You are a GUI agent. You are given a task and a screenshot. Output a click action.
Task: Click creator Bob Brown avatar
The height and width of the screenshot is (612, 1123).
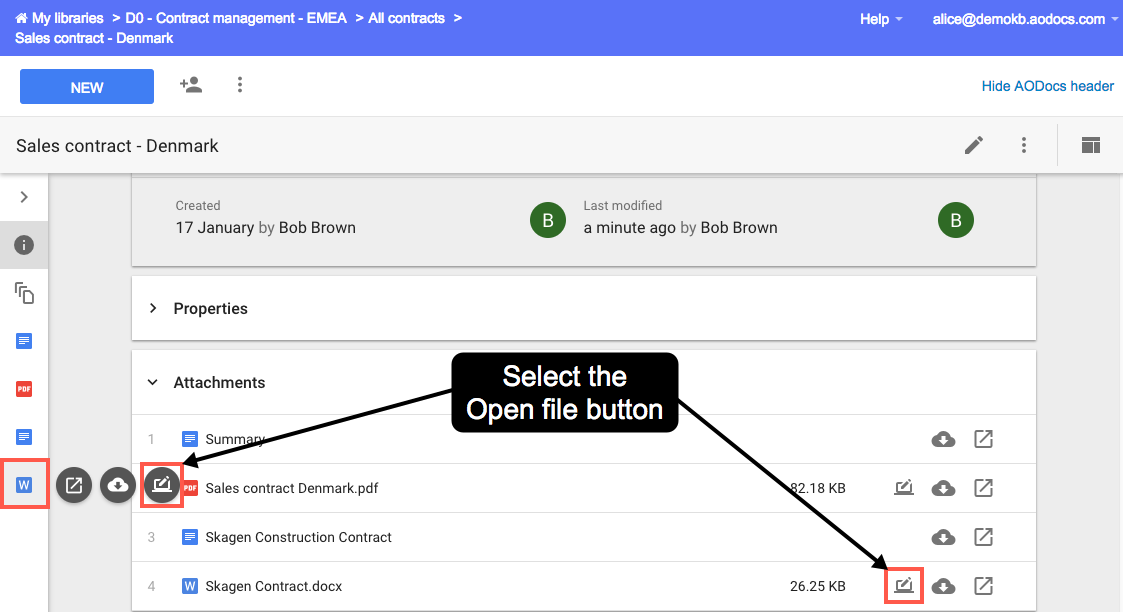pos(548,220)
